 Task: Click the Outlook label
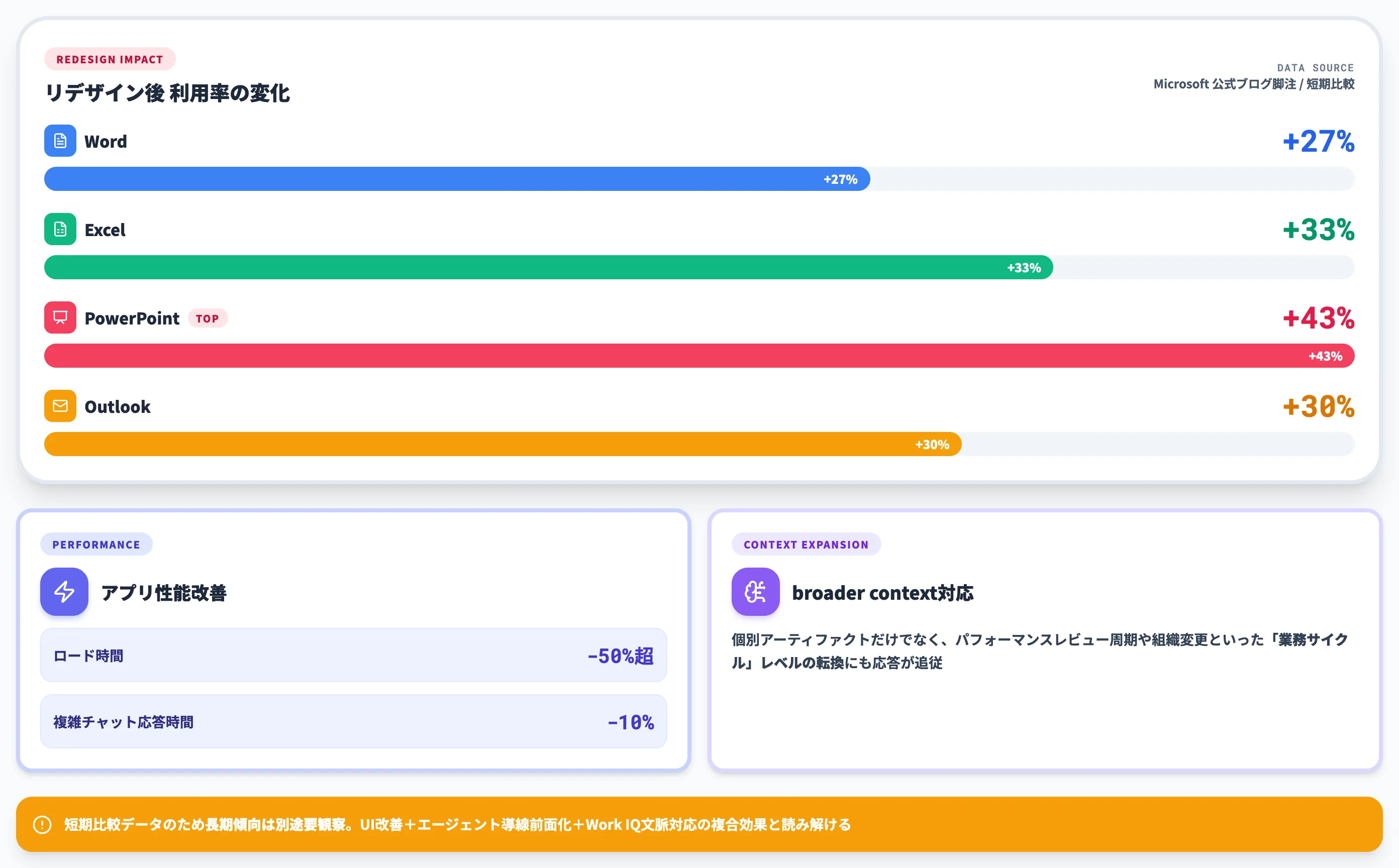[x=118, y=406]
